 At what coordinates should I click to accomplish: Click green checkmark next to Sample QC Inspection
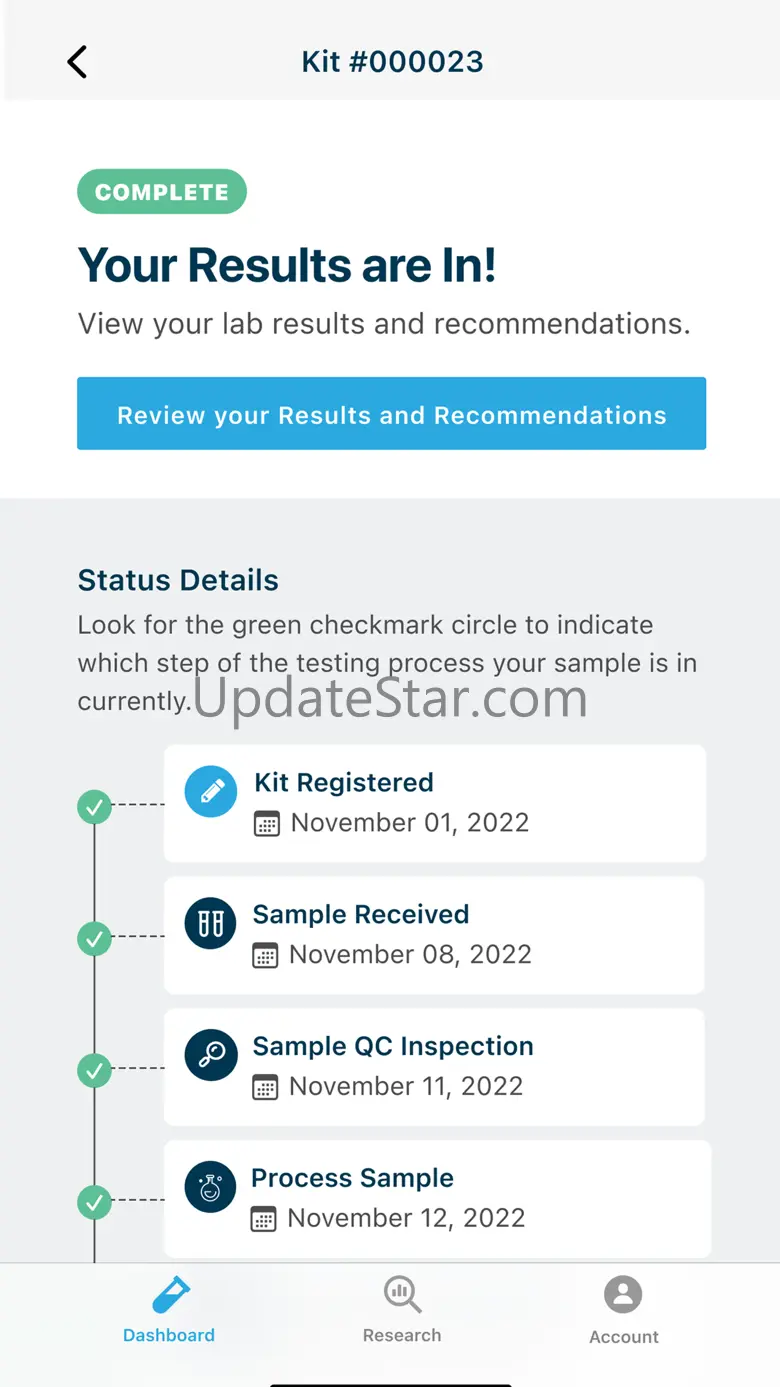[95, 1070]
